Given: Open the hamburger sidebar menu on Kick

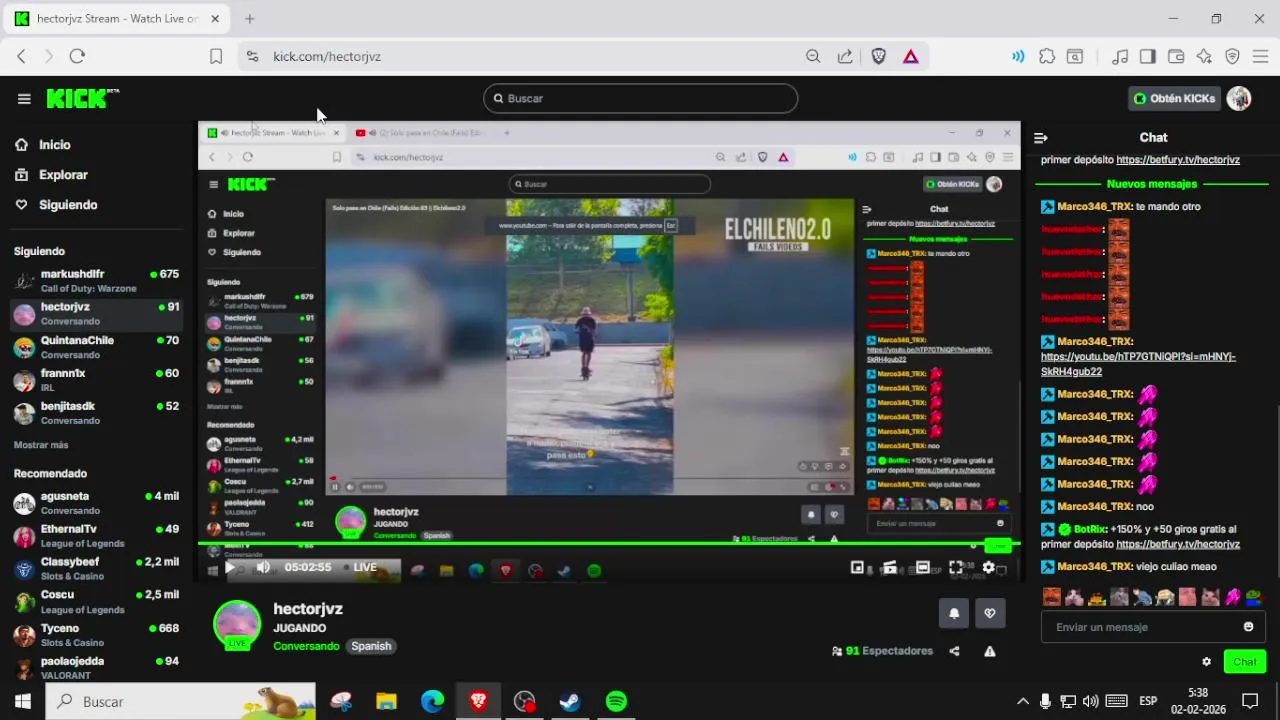Looking at the screenshot, I should tap(24, 98).
